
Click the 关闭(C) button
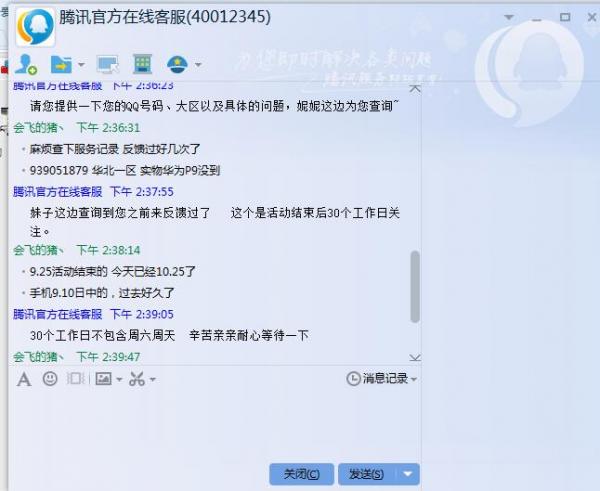coord(302,474)
